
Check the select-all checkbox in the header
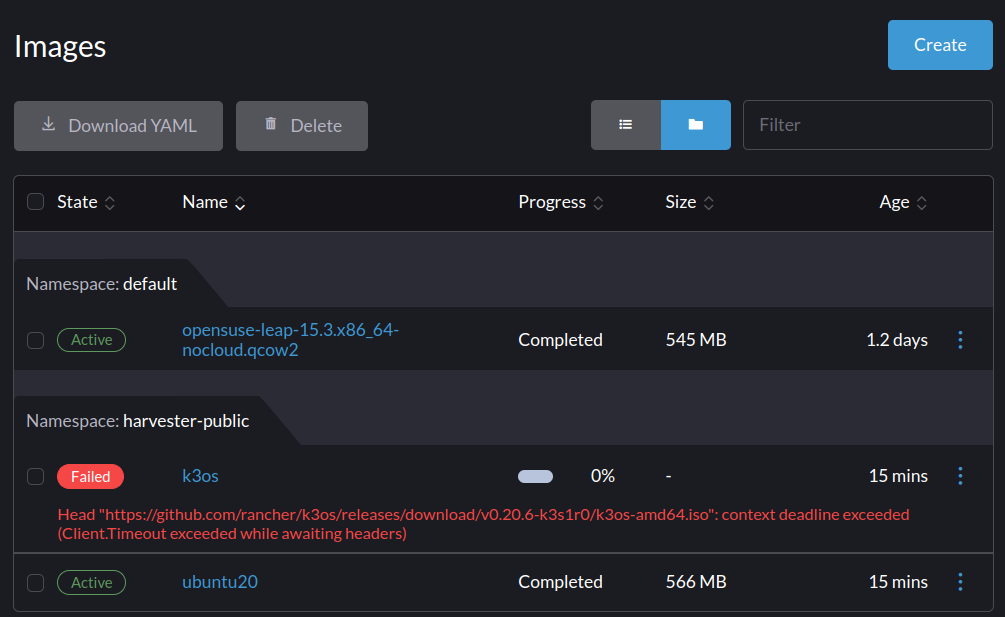pyautogui.click(x=35, y=201)
